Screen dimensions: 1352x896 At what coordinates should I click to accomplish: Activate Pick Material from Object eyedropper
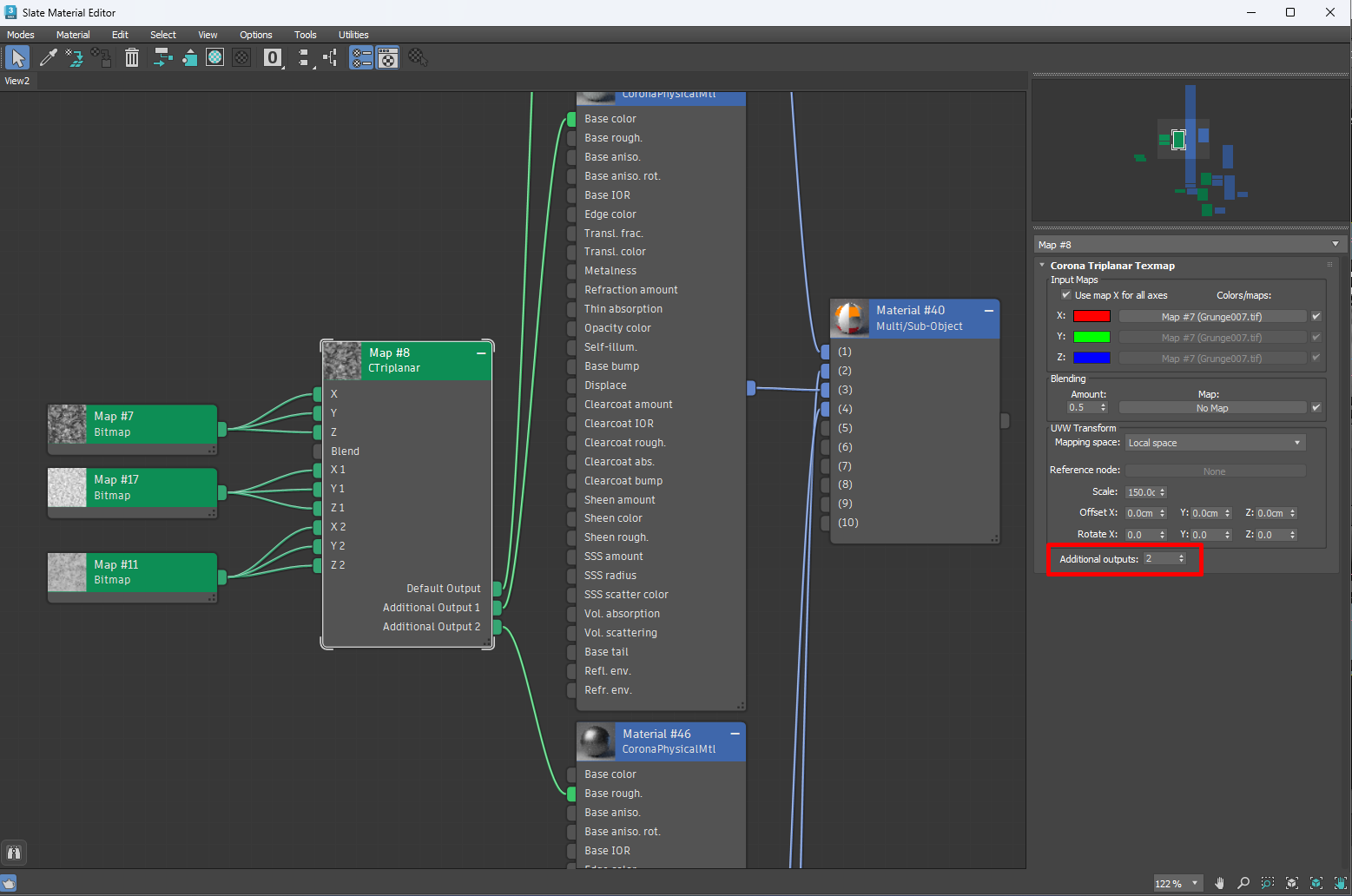49,57
